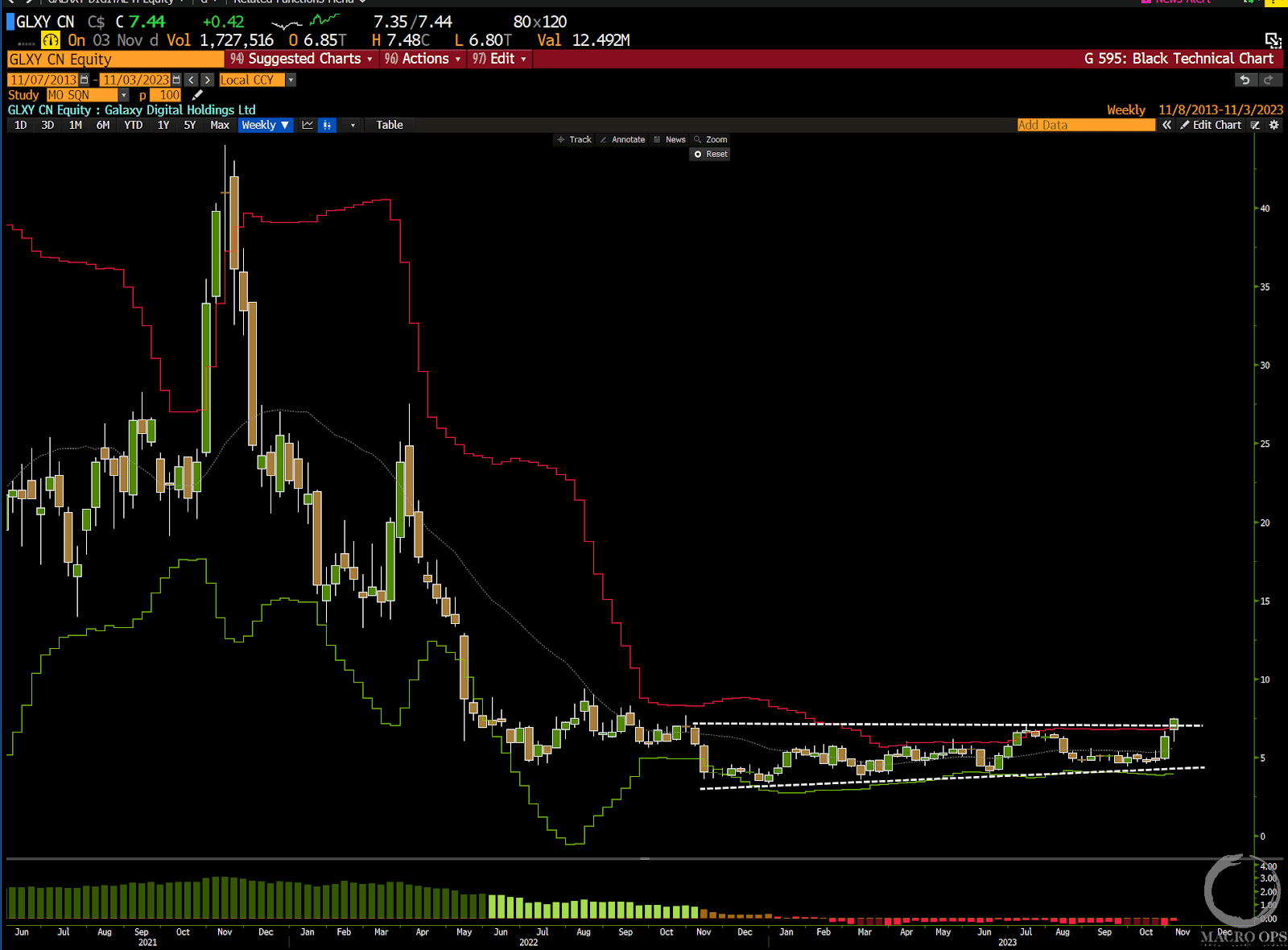Select the Max range tab
This screenshot has width=1288, height=950.
220,125
